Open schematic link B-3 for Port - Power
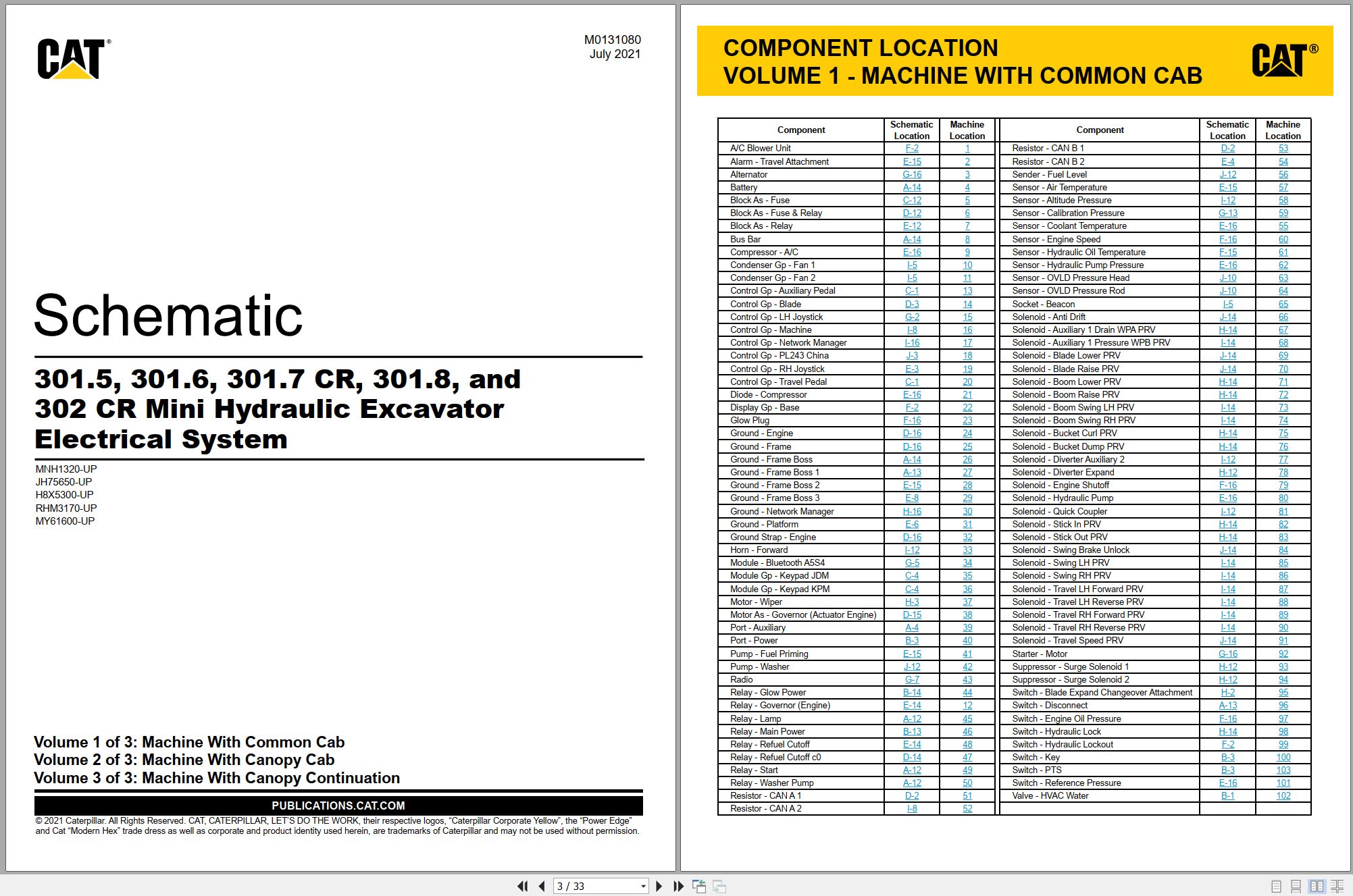Image resolution: width=1353 pixels, height=896 pixels. click(911, 640)
